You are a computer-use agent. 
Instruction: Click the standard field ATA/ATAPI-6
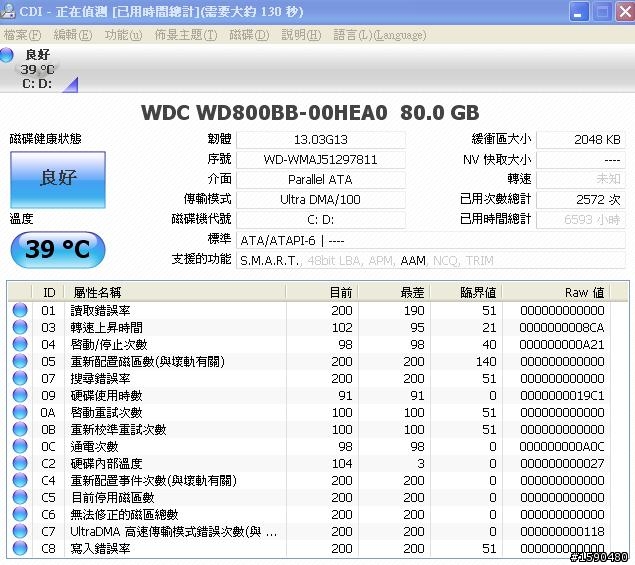tap(431, 241)
